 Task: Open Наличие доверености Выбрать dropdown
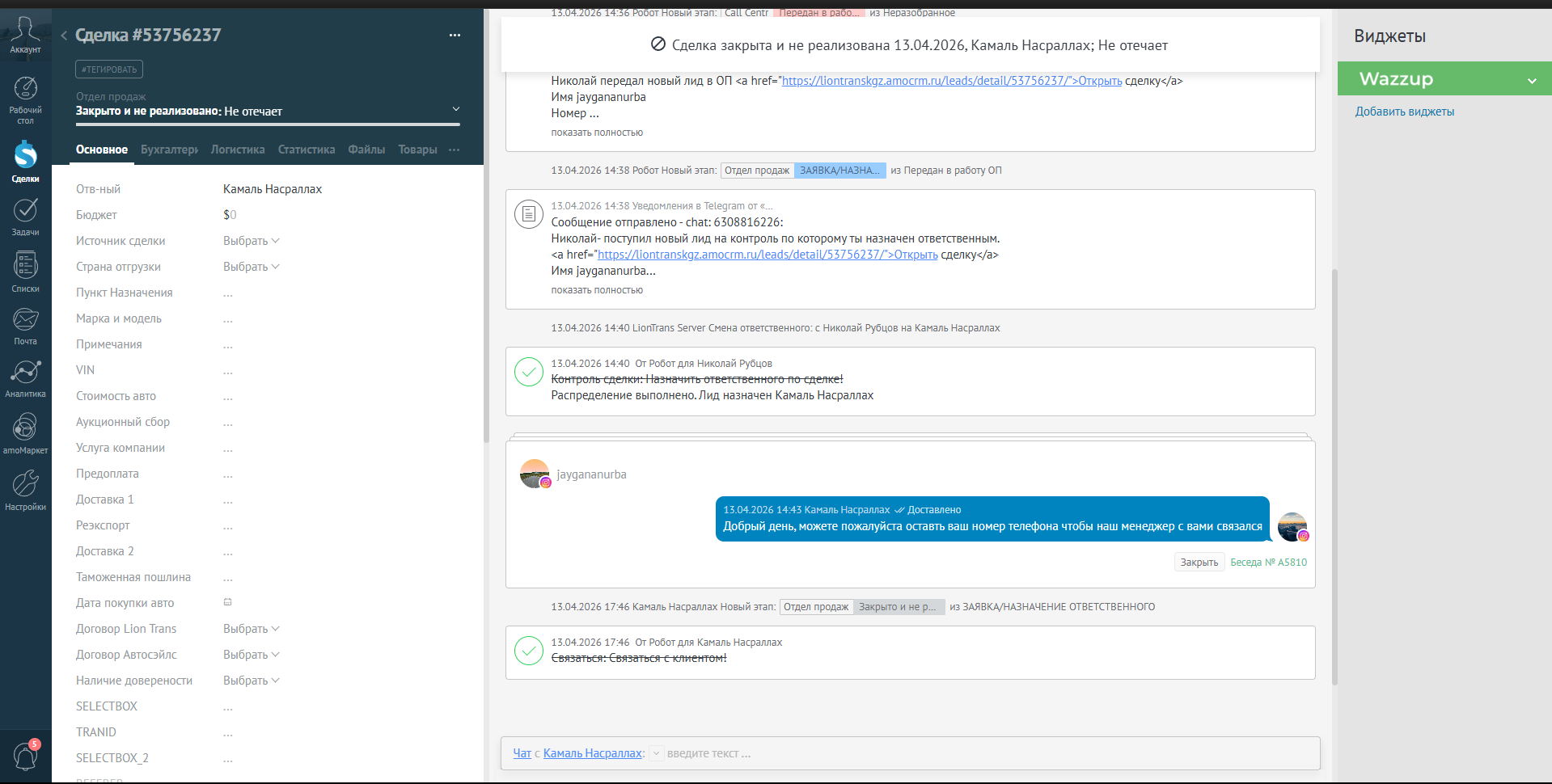[251, 681]
